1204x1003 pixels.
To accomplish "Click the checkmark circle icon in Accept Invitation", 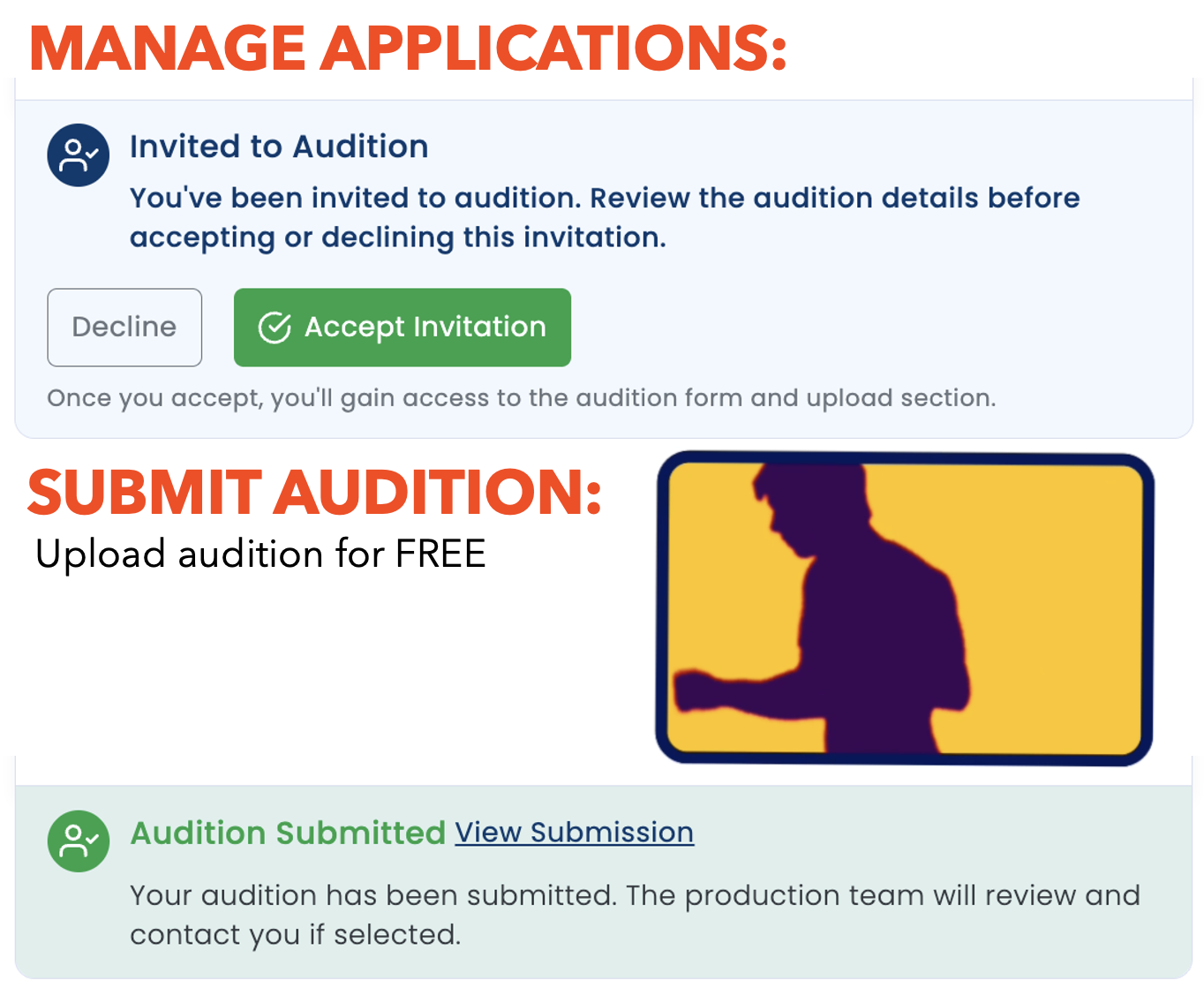I will pos(275,328).
